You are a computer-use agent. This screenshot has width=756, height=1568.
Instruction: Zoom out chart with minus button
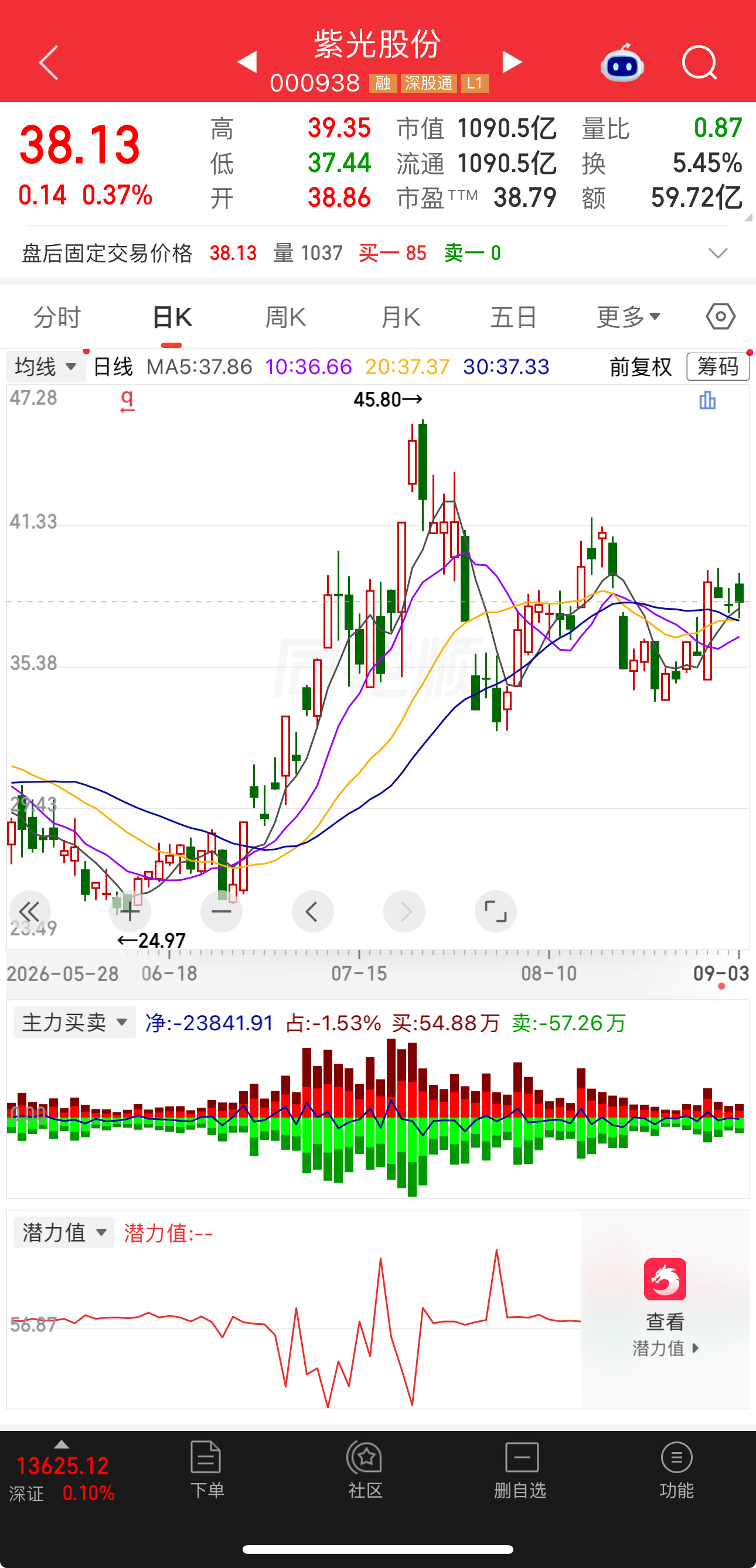[x=221, y=911]
